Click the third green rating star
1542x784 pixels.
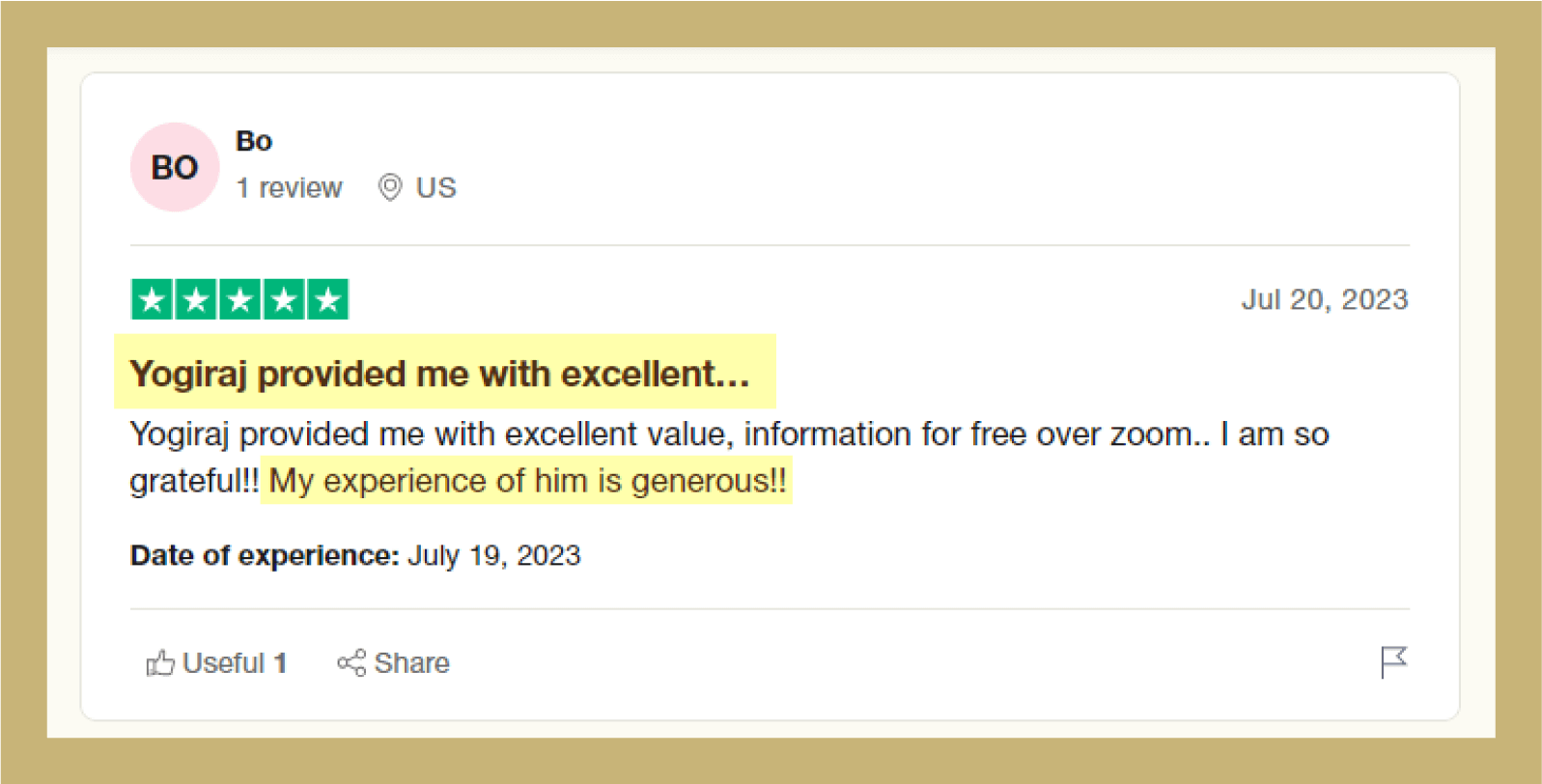coord(239,299)
